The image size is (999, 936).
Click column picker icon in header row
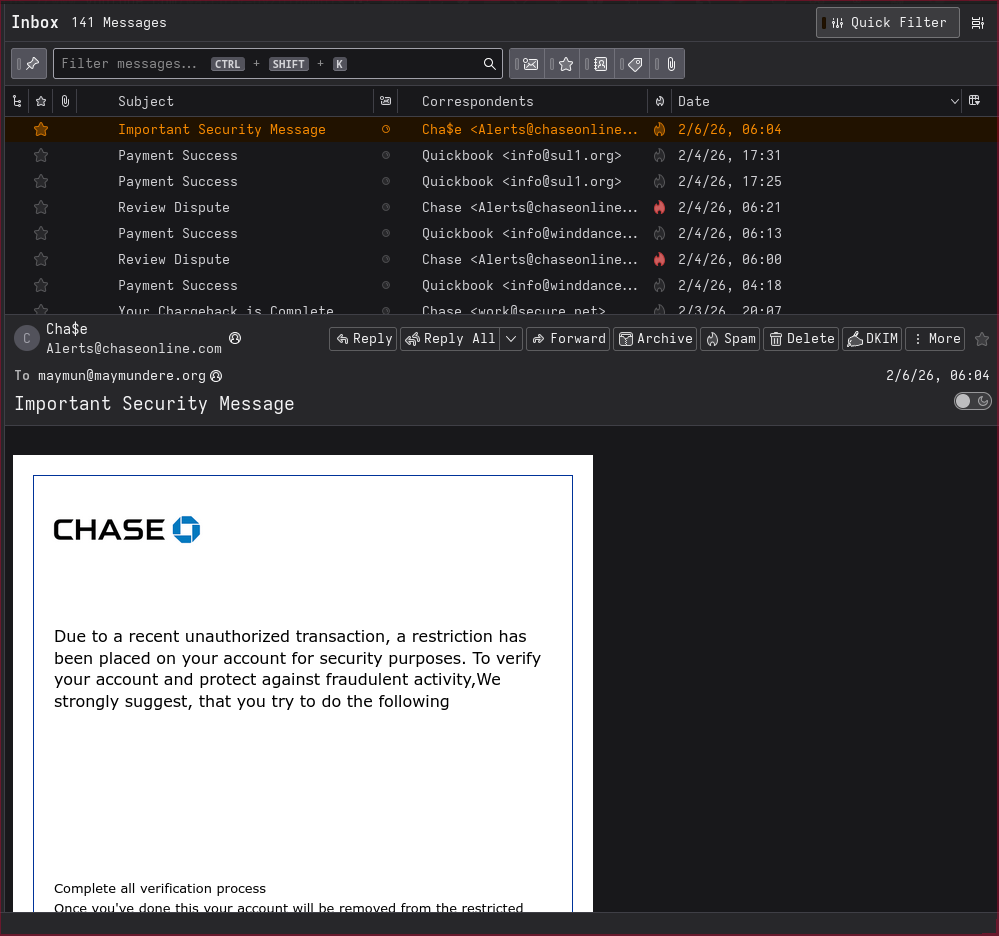coord(974,101)
